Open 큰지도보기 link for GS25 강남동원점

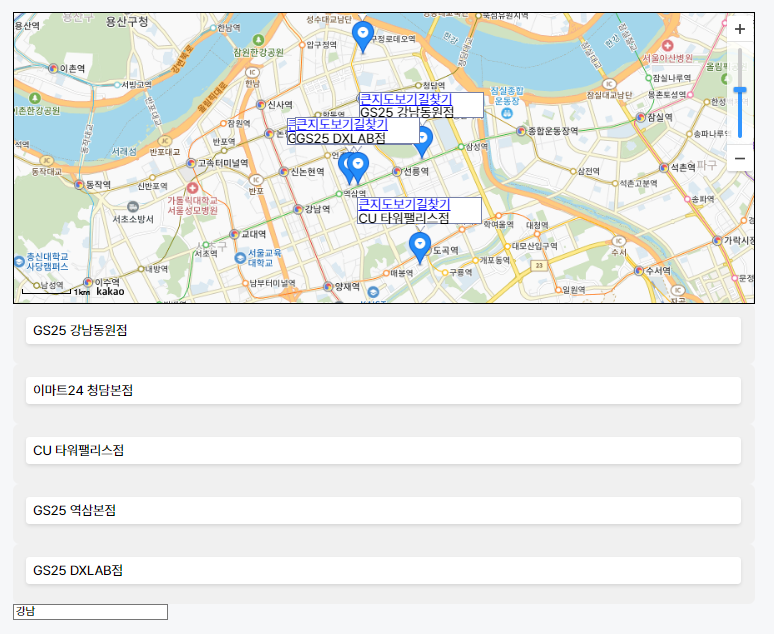tap(389, 99)
